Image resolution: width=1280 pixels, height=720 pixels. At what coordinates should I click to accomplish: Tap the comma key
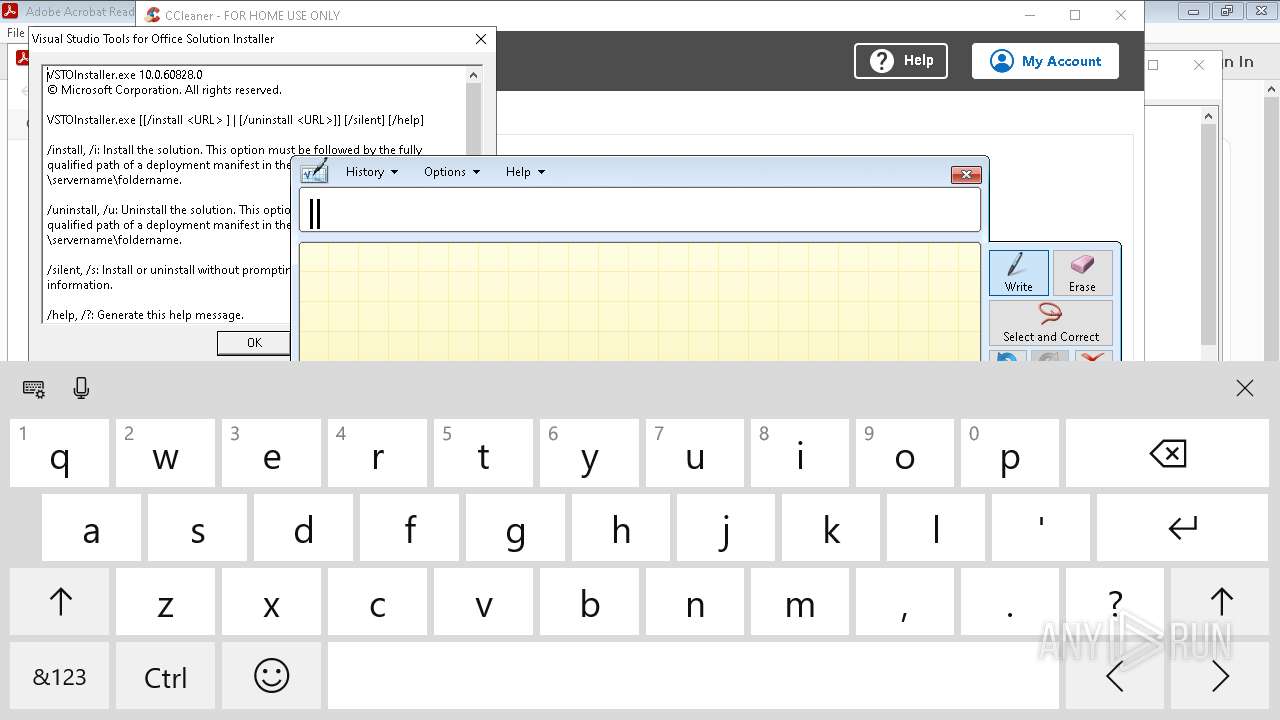tap(905, 602)
